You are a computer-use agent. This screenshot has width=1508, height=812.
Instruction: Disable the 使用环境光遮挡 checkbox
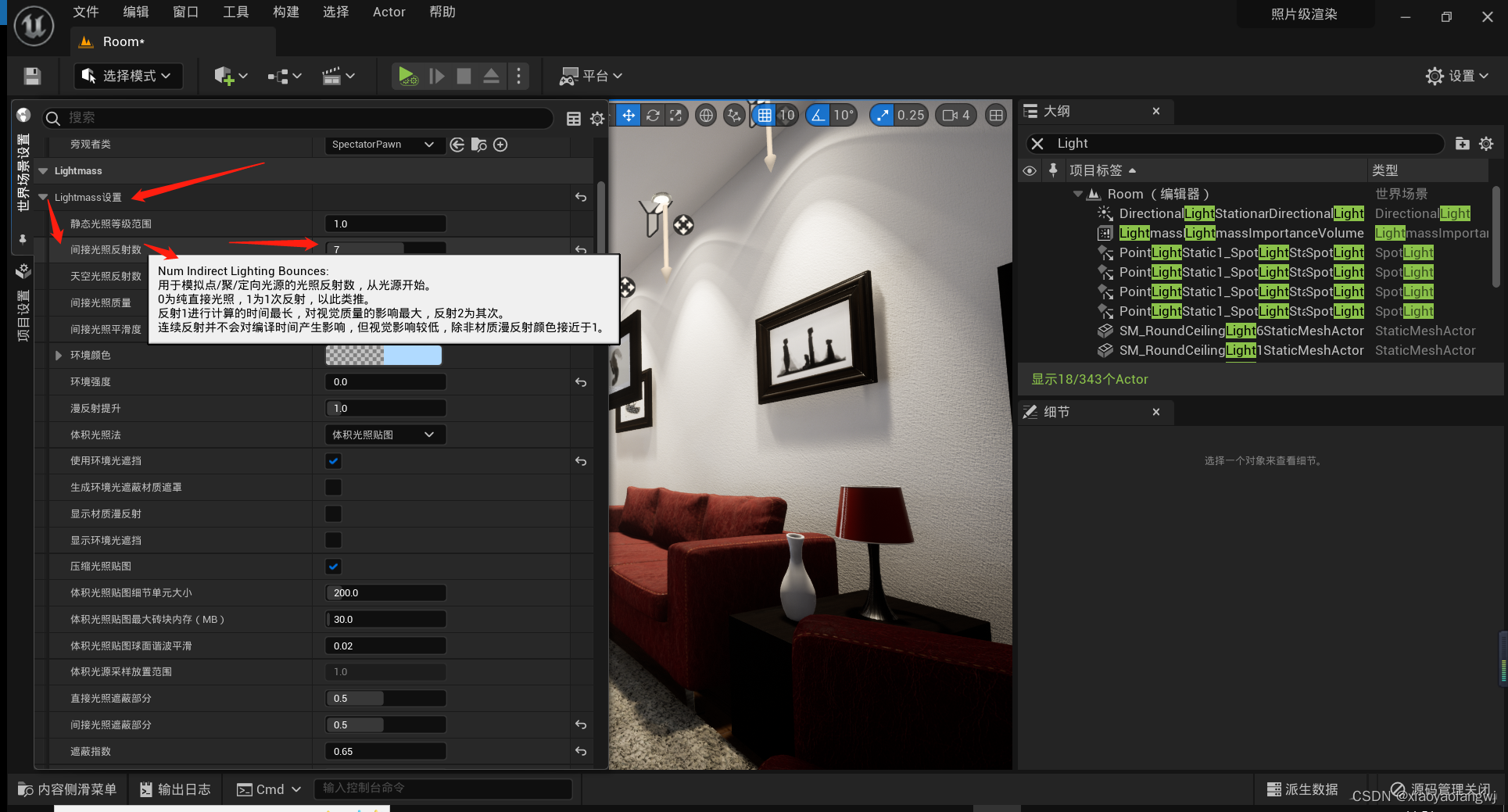click(x=333, y=461)
